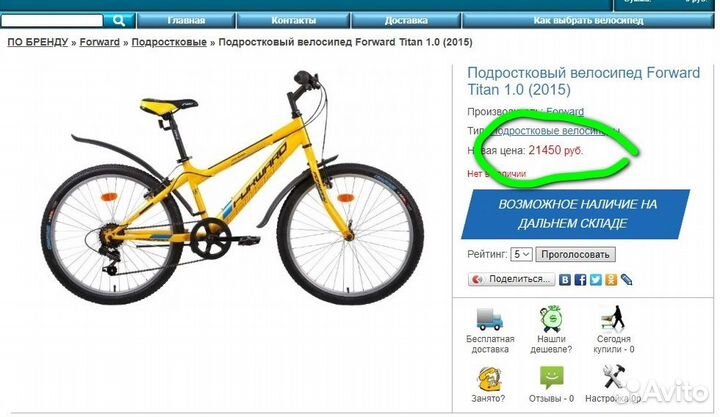Open the rating dropdown showing 5

(x=521, y=254)
